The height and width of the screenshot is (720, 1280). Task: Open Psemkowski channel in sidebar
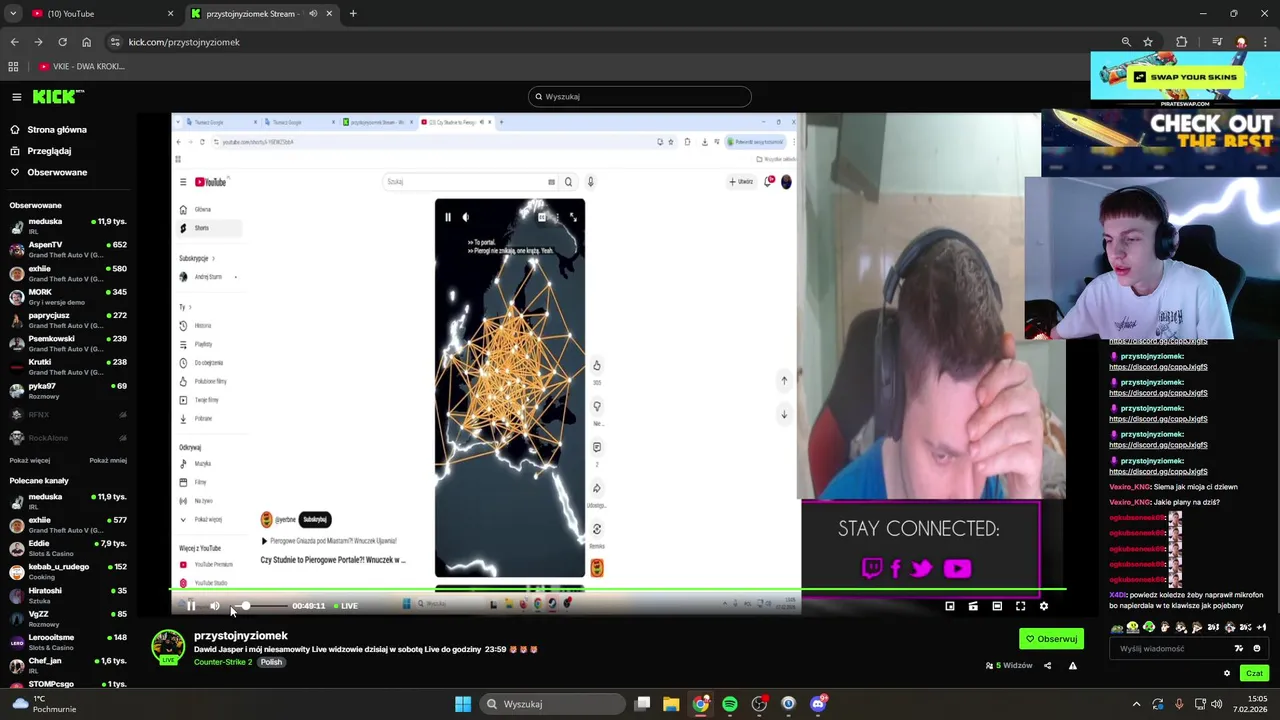pos(68,343)
